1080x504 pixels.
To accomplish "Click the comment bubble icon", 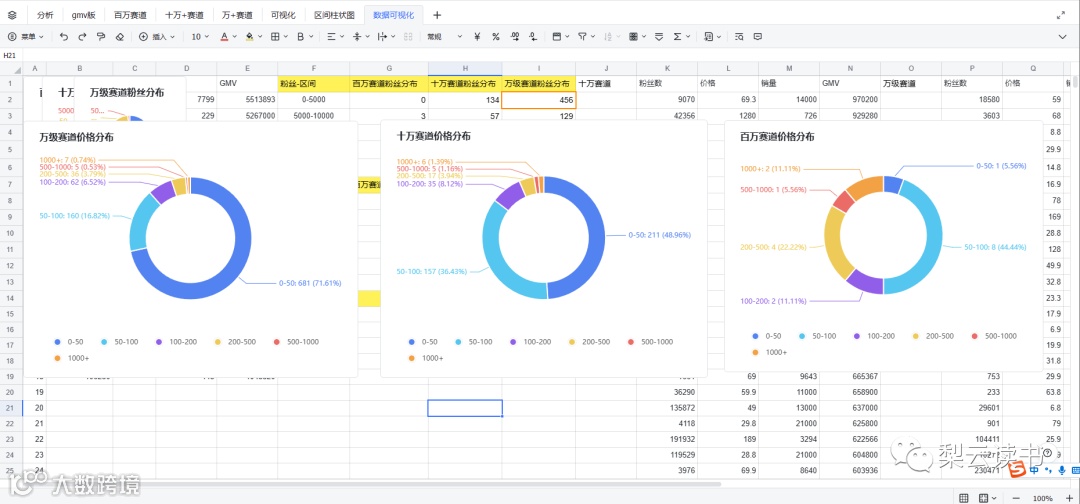I will (758, 36).
